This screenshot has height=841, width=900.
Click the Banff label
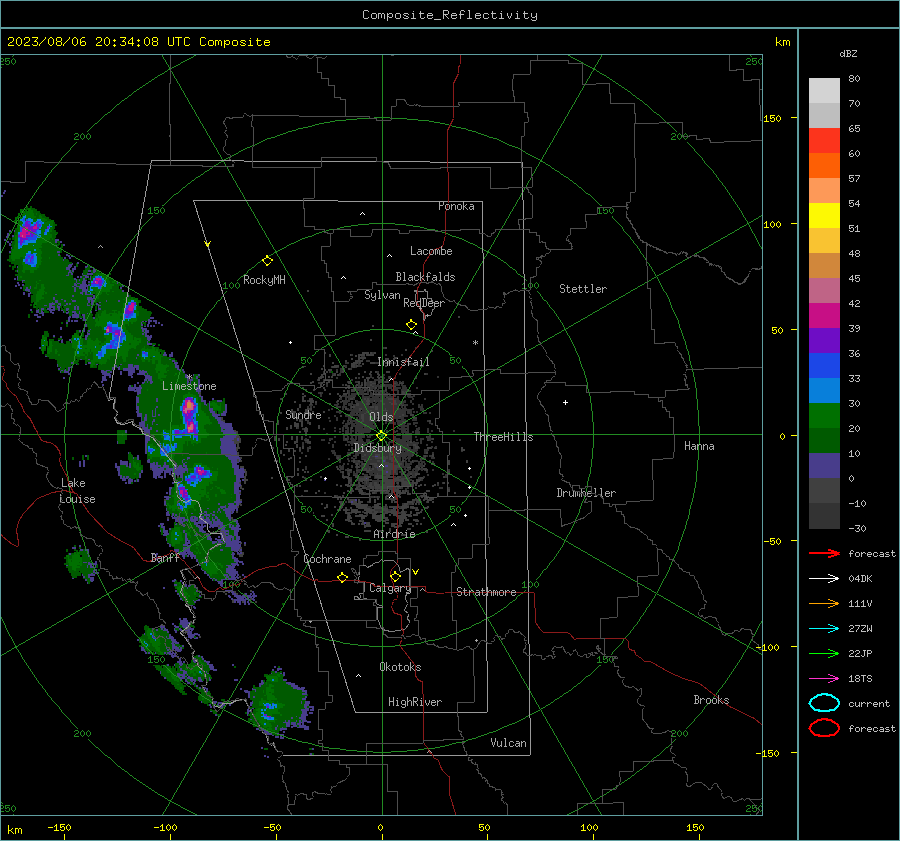point(165,557)
